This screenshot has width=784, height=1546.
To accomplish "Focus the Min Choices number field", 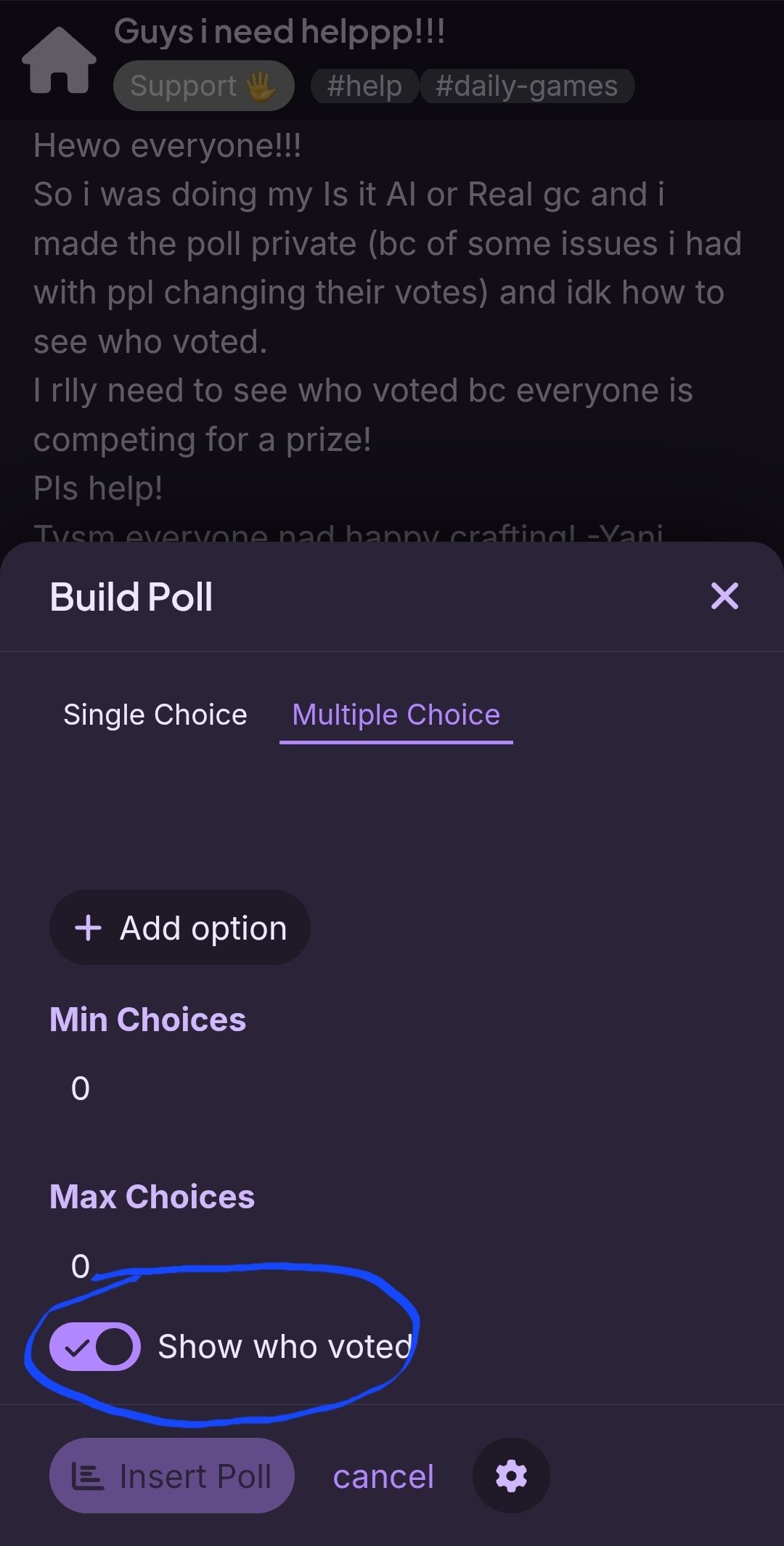I will 392,1089.
